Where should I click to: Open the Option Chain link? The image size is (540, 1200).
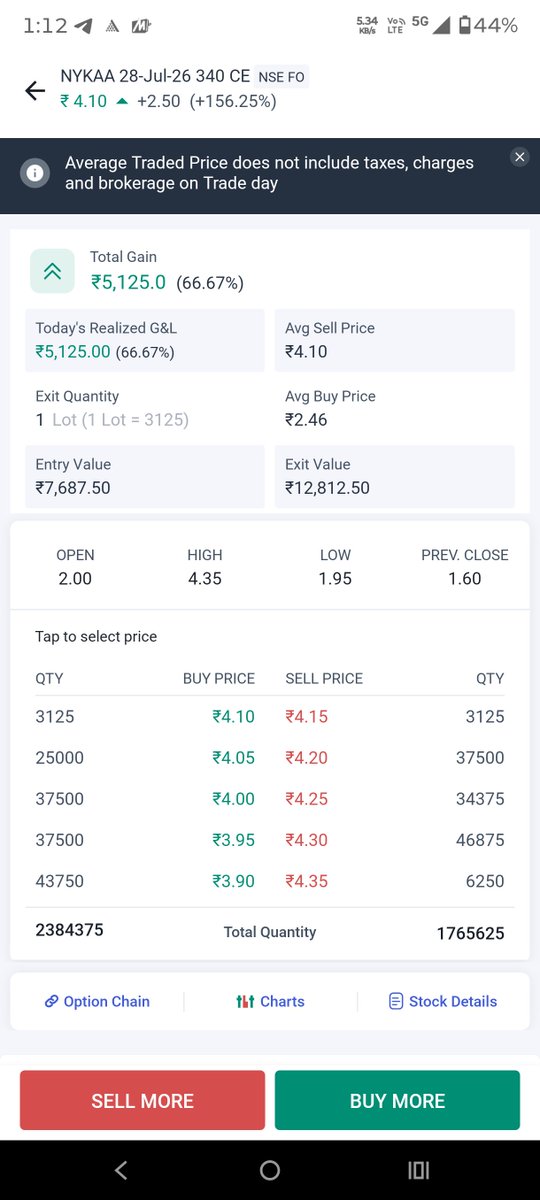click(97, 1001)
